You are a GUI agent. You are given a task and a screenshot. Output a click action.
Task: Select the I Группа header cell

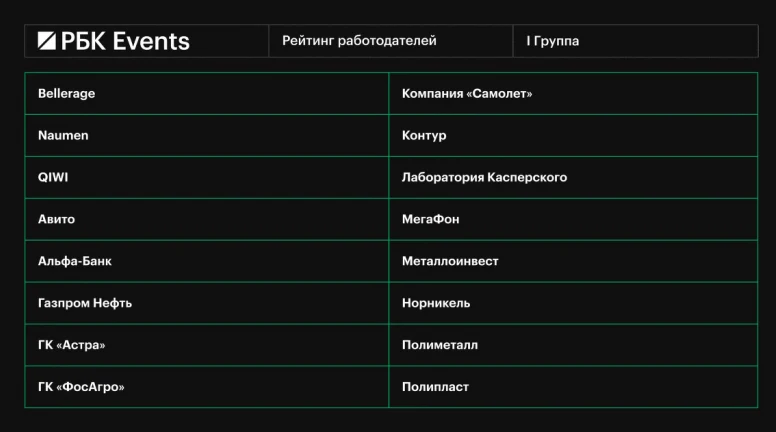click(635, 41)
